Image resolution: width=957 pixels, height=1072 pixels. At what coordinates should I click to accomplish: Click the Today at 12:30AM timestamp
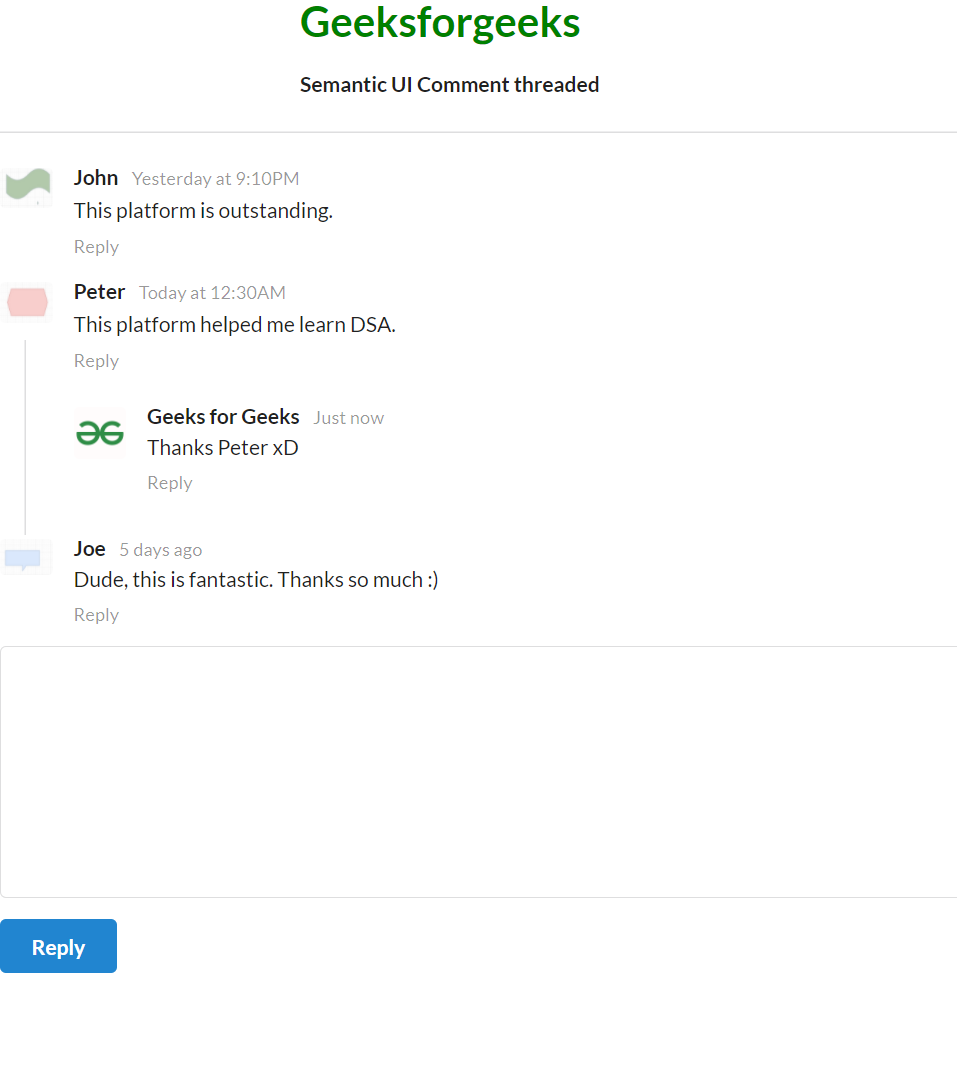[x=212, y=293]
